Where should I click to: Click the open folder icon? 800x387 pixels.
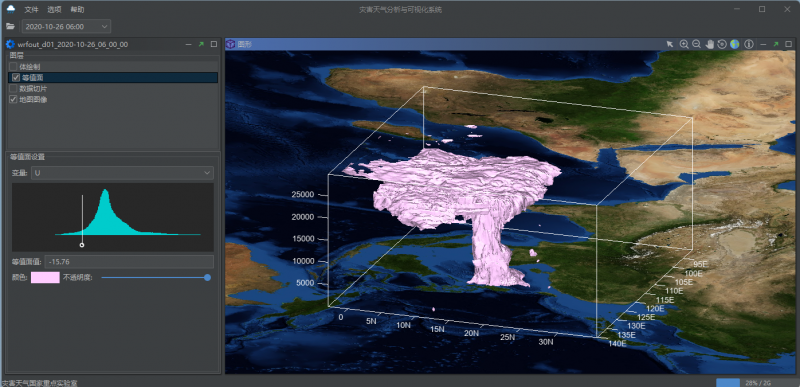click(10, 26)
